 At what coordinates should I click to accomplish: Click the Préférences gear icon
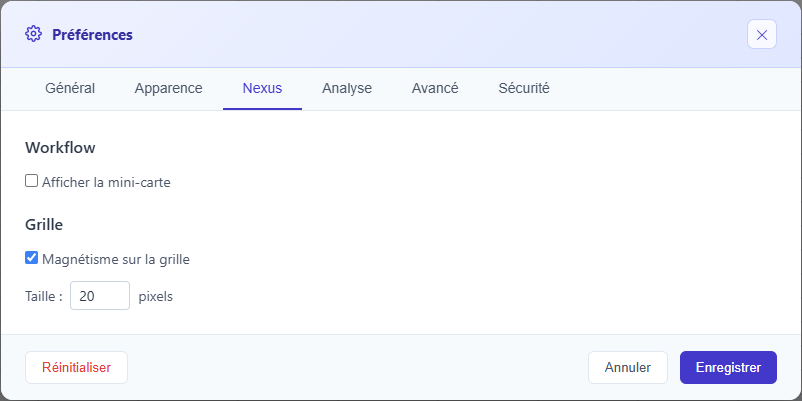33,35
